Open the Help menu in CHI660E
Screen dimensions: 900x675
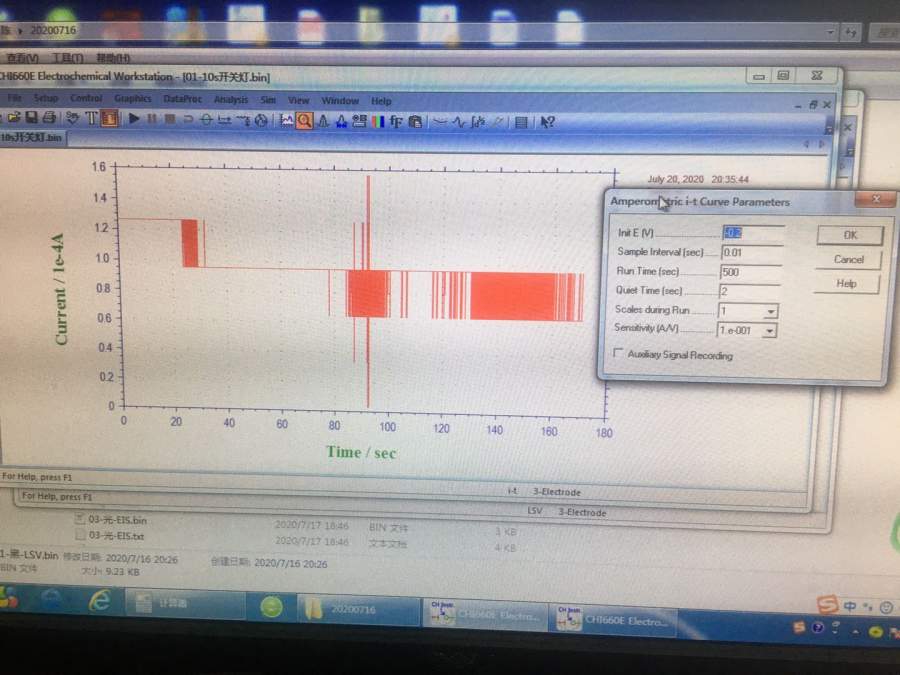point(381,101)
